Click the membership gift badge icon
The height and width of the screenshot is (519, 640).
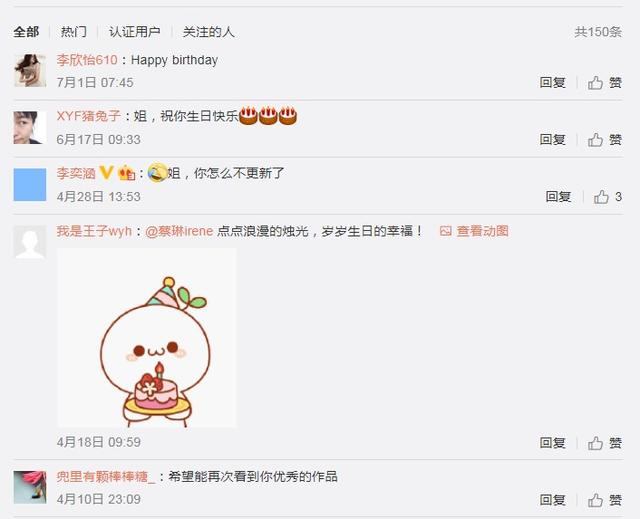click(x=127, y=173)
